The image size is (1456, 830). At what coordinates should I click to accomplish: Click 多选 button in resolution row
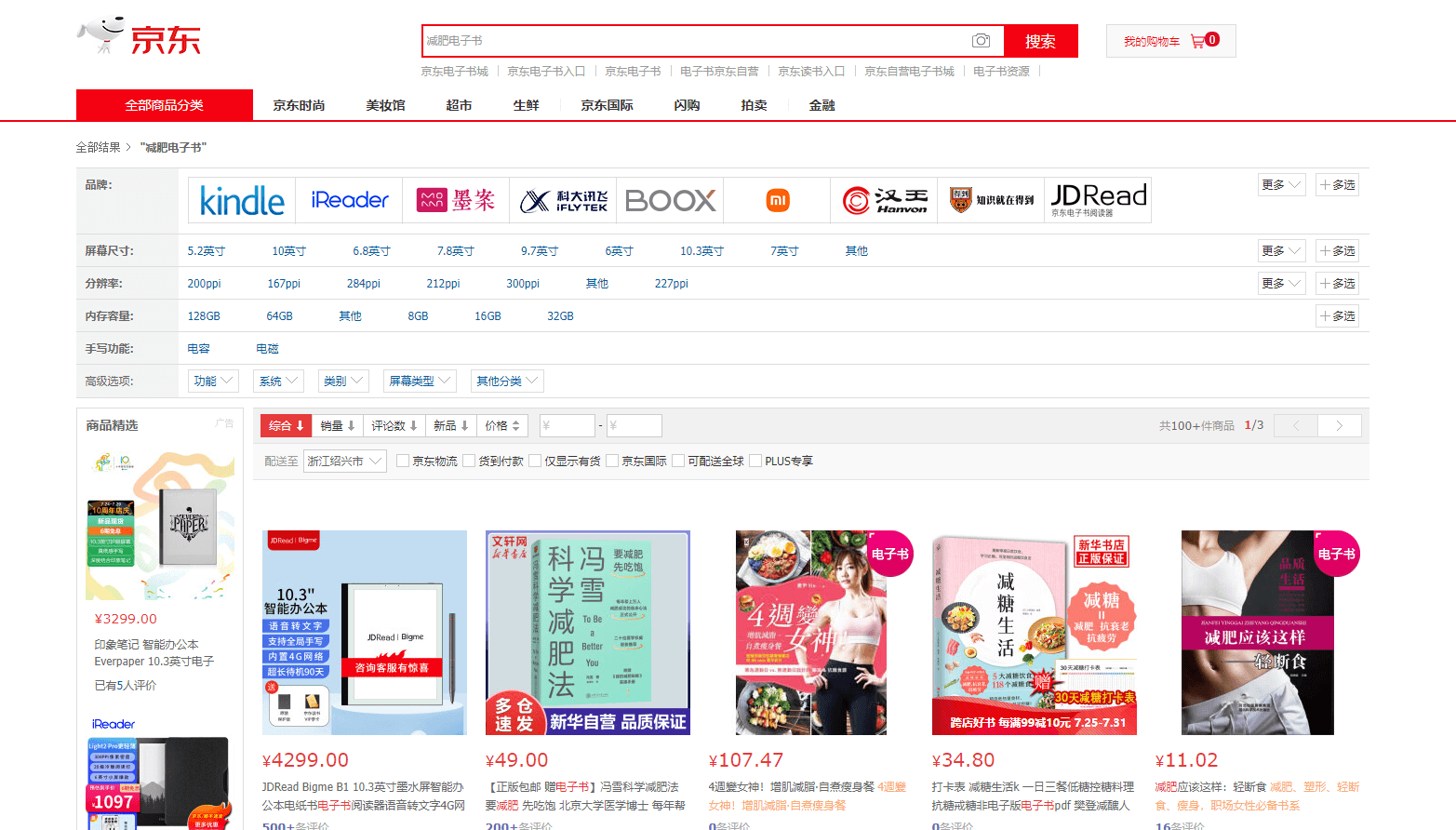pyautogui.click(x=1338, y=284)
